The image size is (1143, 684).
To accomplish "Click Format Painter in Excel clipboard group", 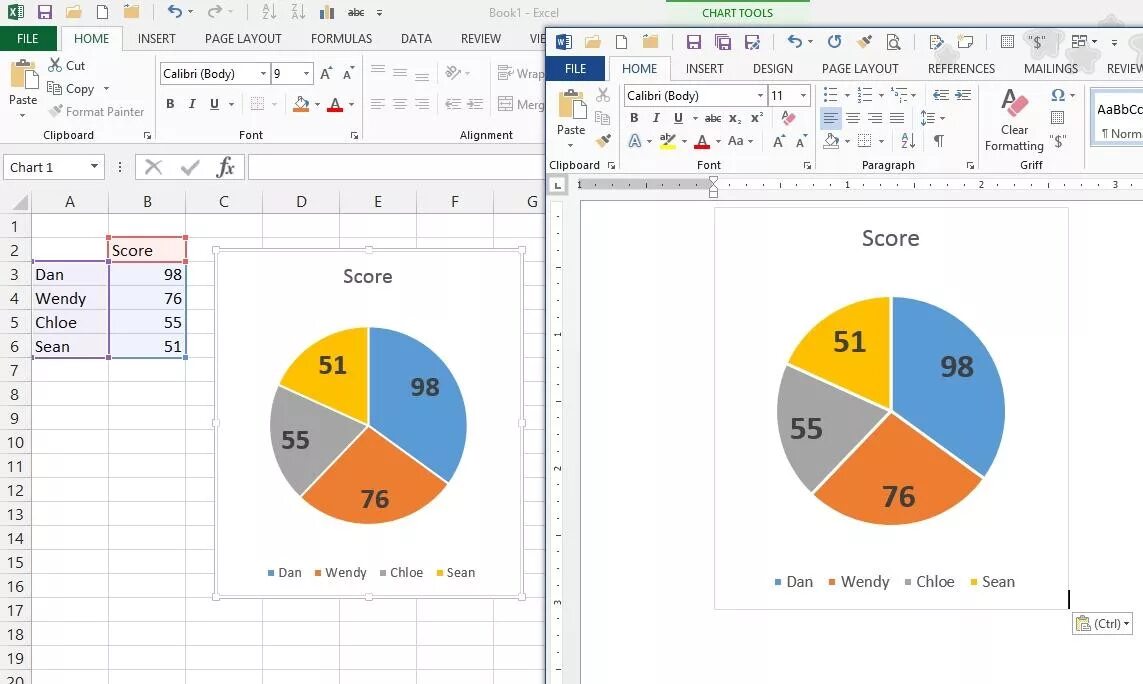I will [x=96, y=112].
